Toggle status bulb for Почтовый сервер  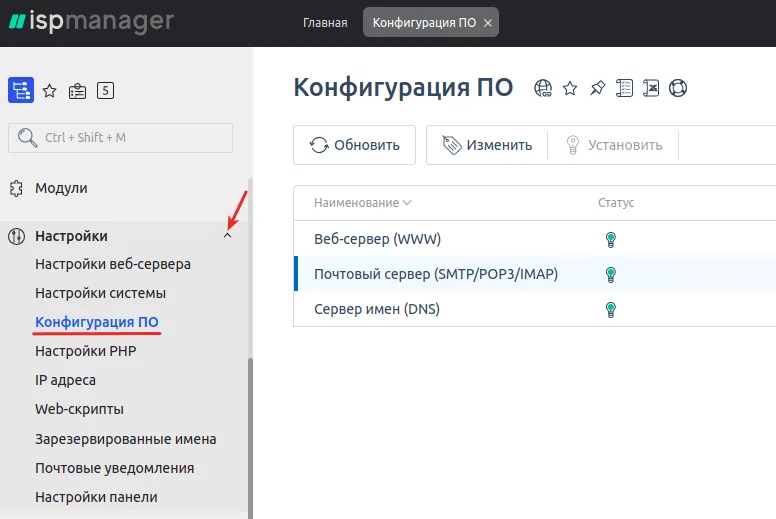point(610,274)
